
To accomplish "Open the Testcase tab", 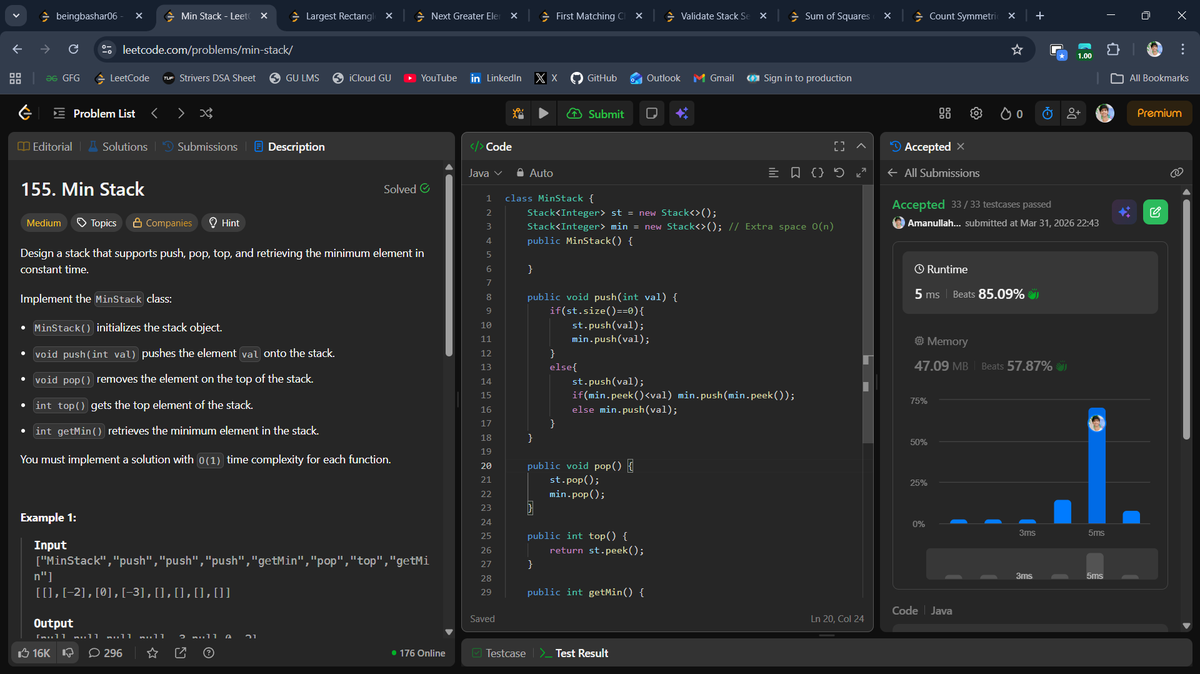I will coord(498,653).
